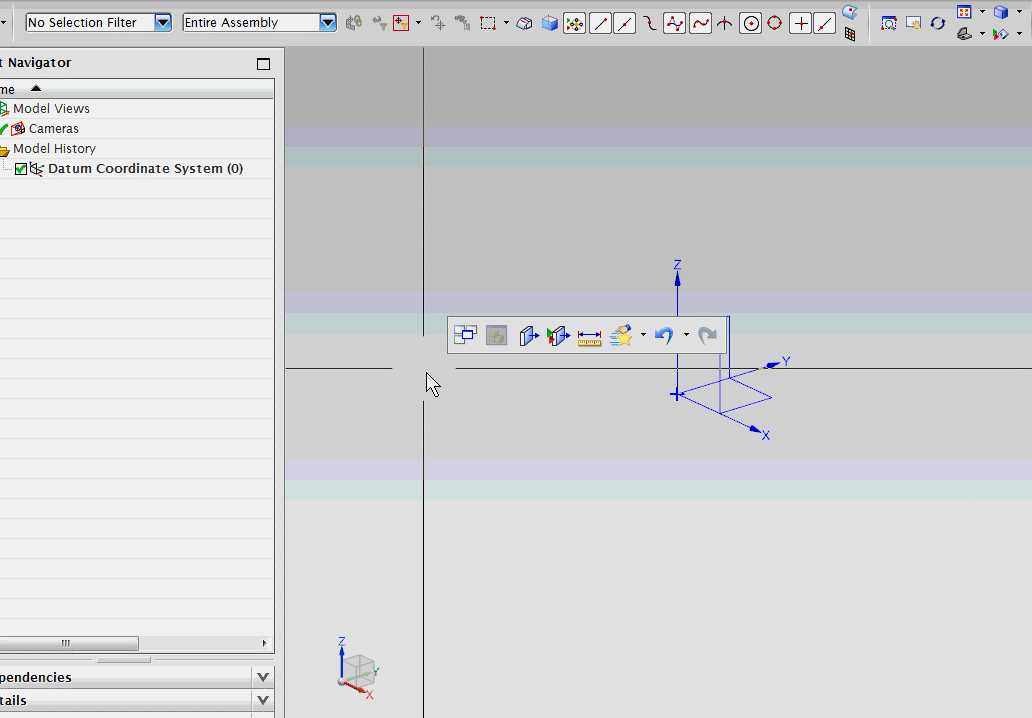
Task: Click the red-framed selection type icon
Action: click(x=401, y=23)
